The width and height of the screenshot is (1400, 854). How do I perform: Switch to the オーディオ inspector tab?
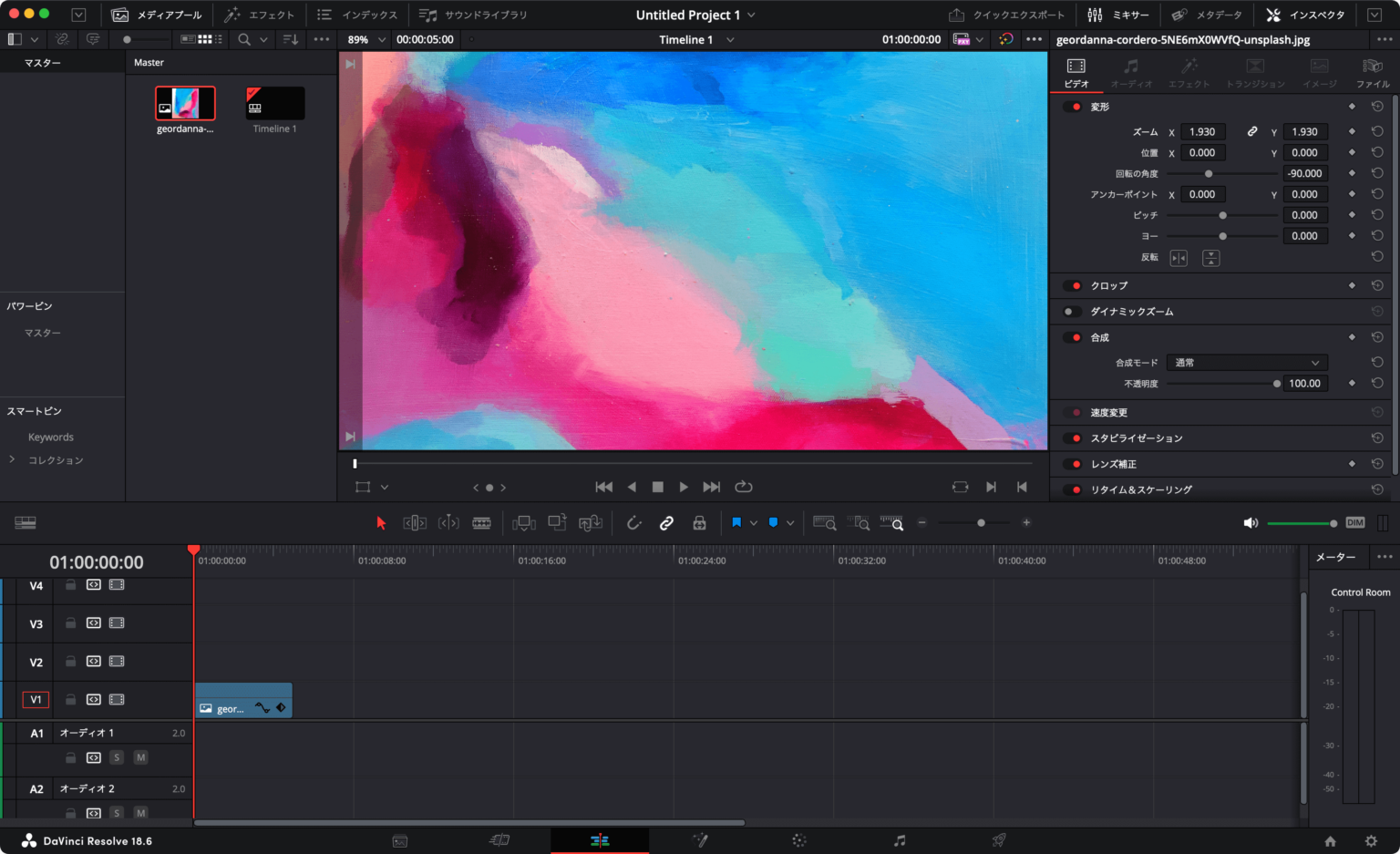[1132, 73]
